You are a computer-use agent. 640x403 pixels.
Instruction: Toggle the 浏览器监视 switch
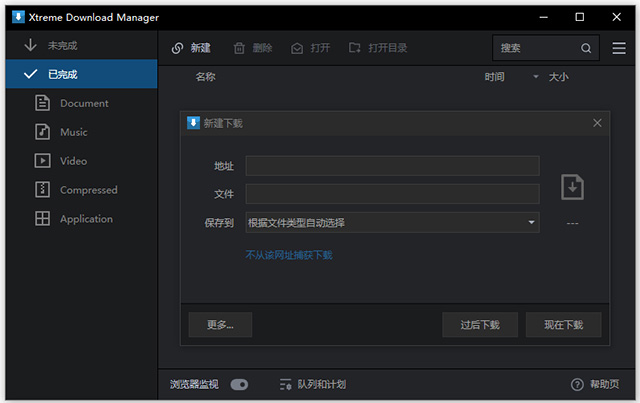[x=239, y=384]
